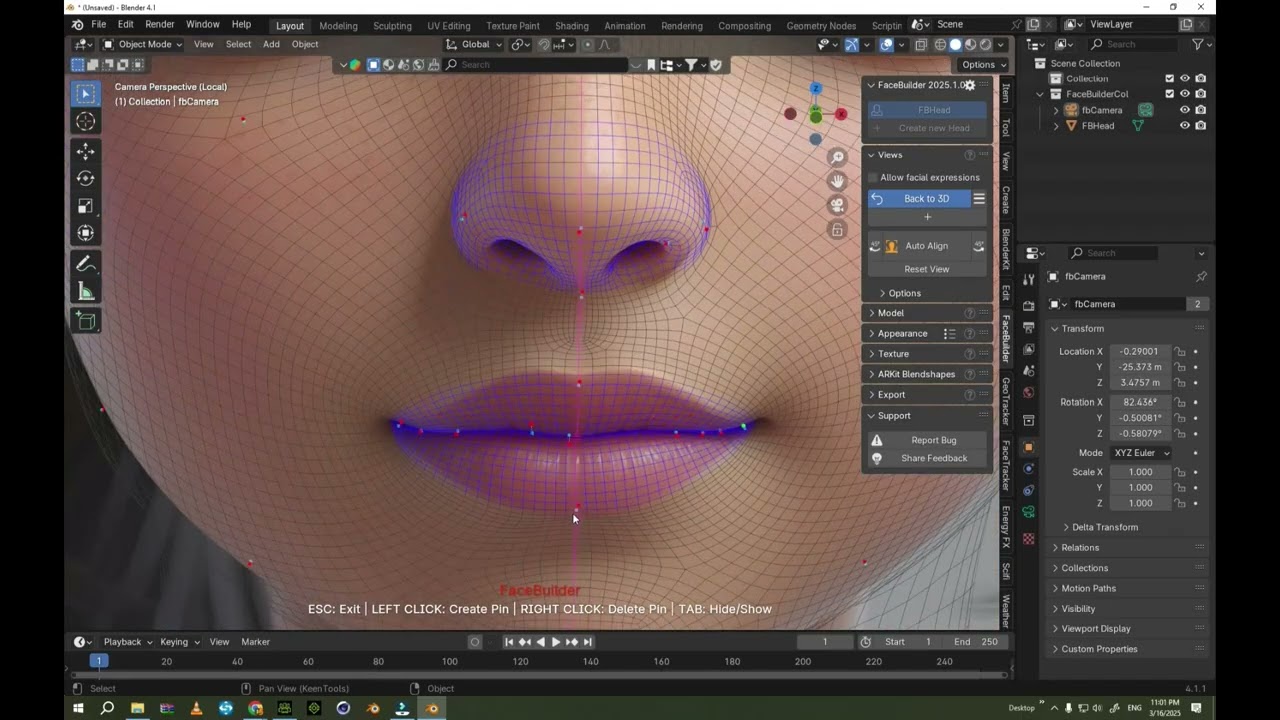This screenshot has width=1280, height=720.
Task: Open the File menu
Action: click(99, 24)
